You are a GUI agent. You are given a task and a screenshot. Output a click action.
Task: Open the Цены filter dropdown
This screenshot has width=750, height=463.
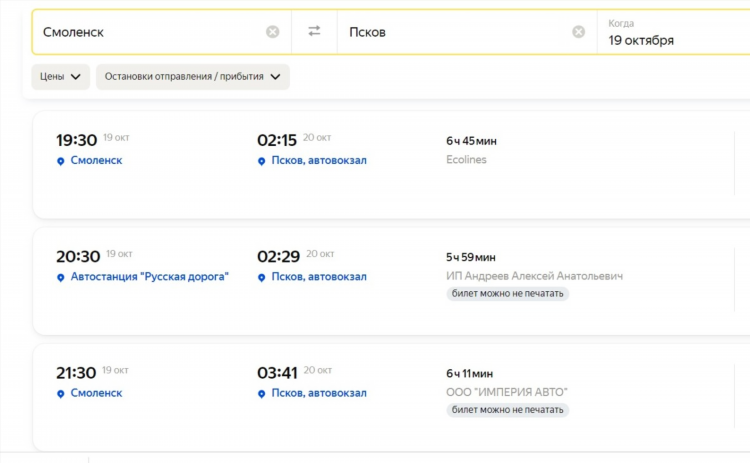(60, 77)
